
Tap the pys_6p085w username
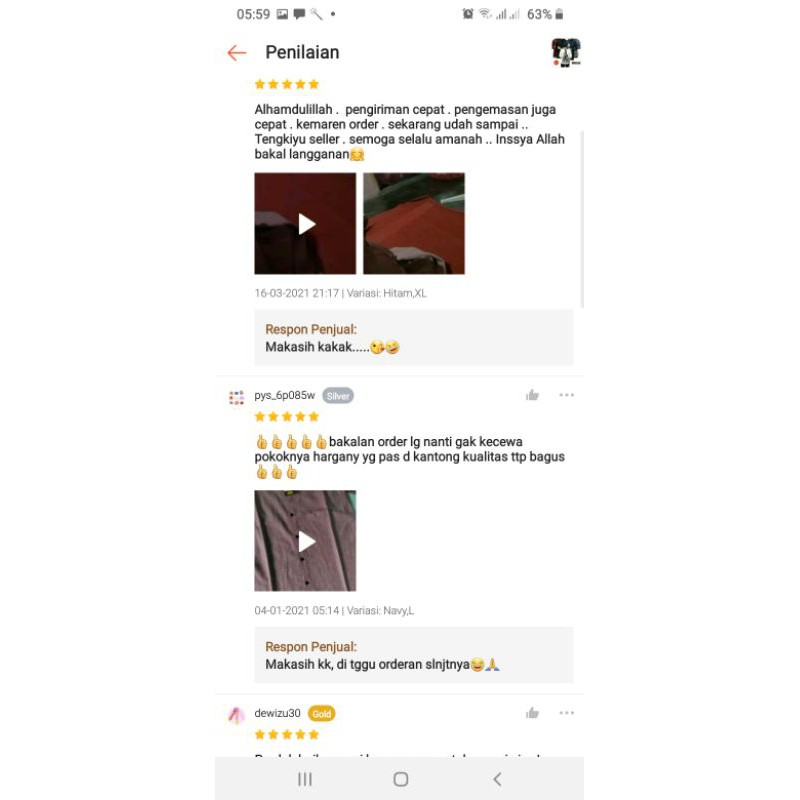click(285, 395)
